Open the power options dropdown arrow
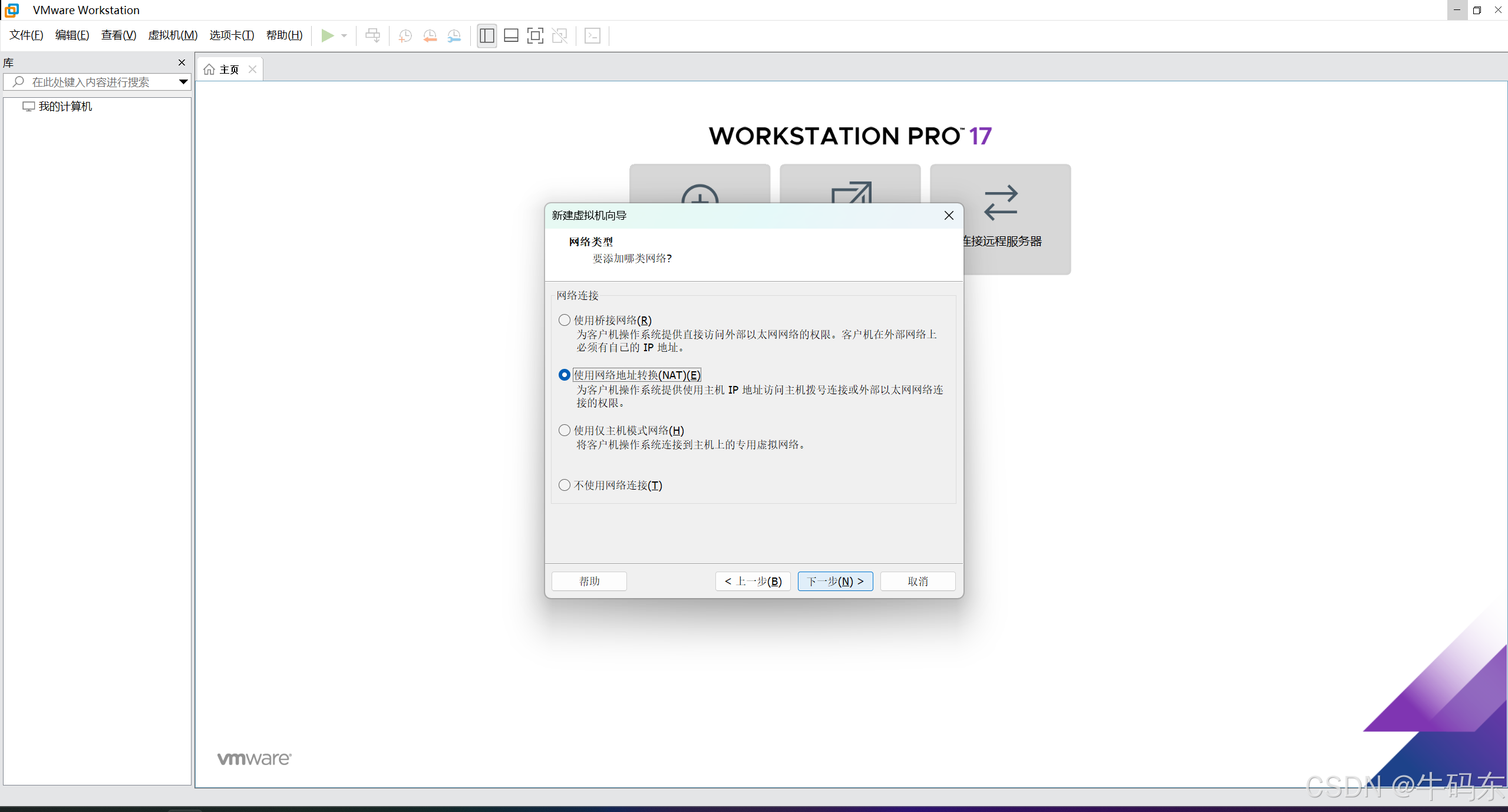 [344, 36]
